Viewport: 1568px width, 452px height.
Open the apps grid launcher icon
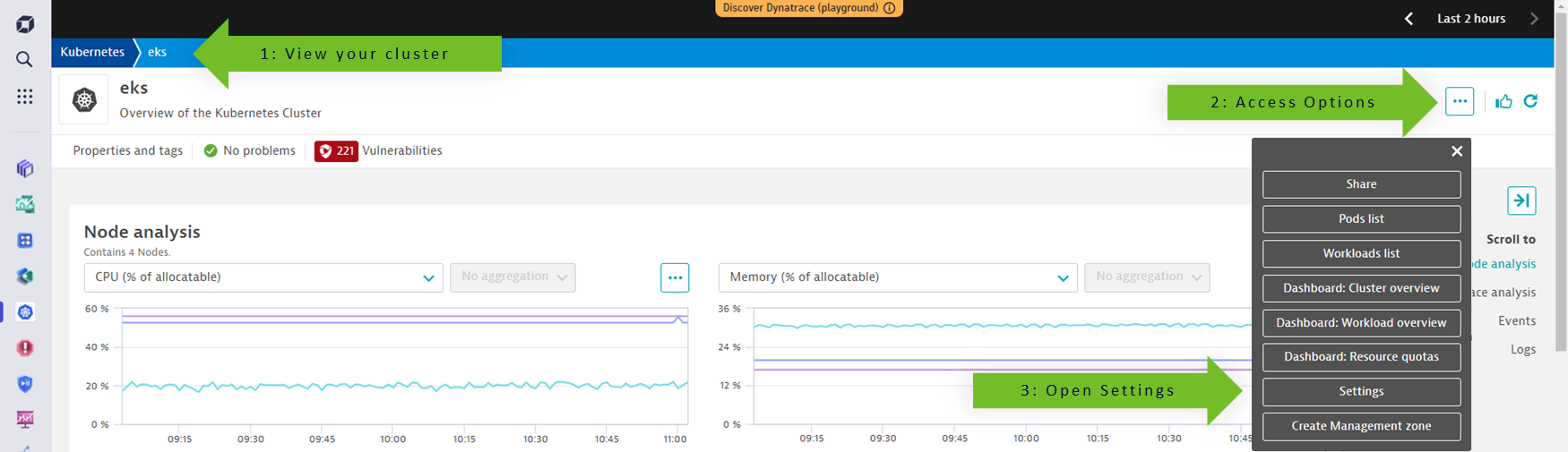pyautogui.click(x=25, y=96)
